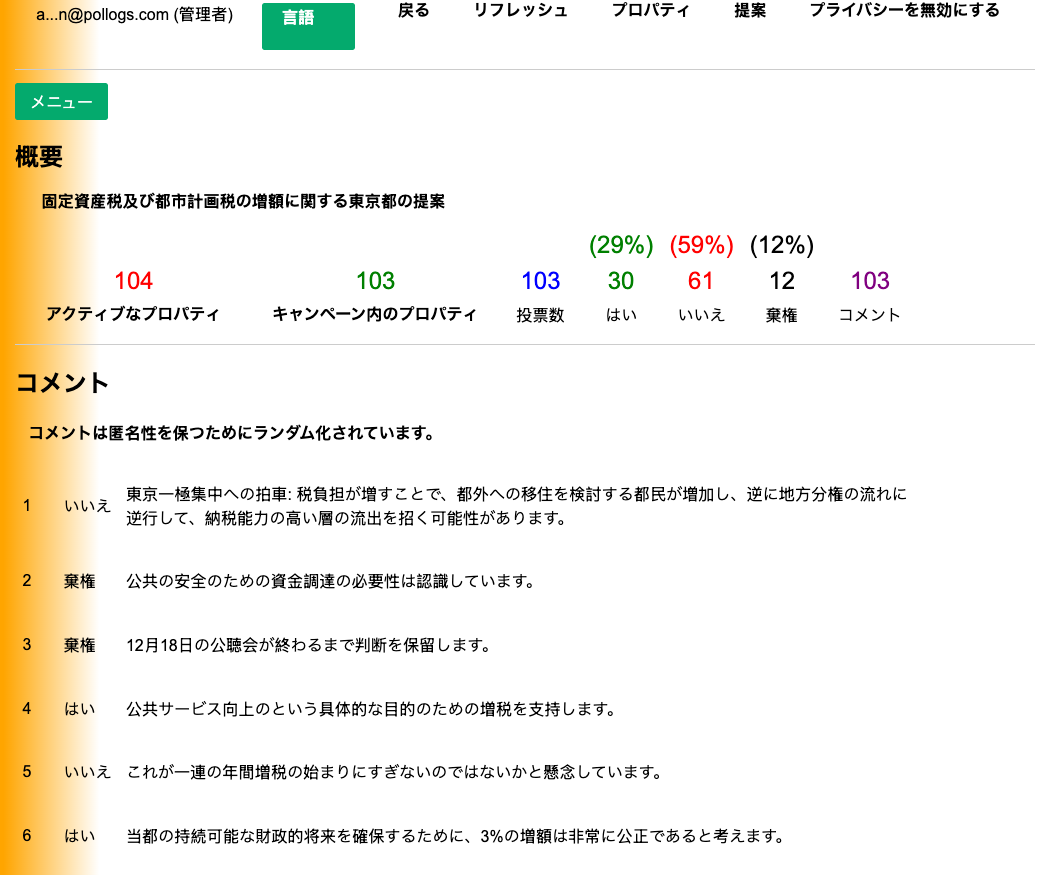1048x875 pixels.
Task: Open the 投票数 total count
Action: (539, 281)
